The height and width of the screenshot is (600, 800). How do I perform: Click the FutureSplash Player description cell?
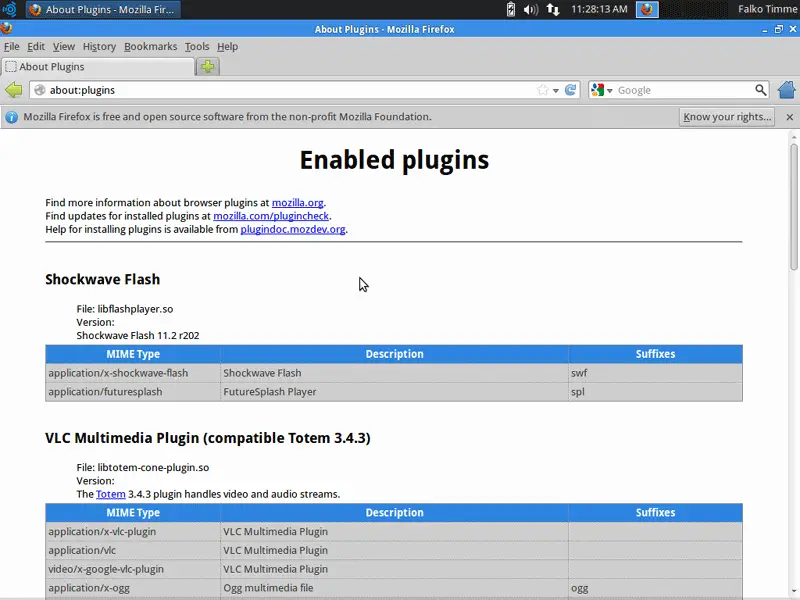394,392
